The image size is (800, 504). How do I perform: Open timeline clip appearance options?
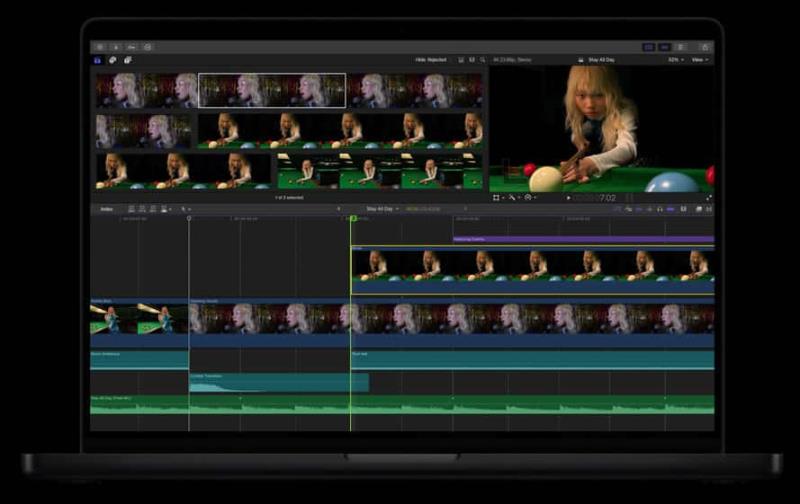[683, 209]
